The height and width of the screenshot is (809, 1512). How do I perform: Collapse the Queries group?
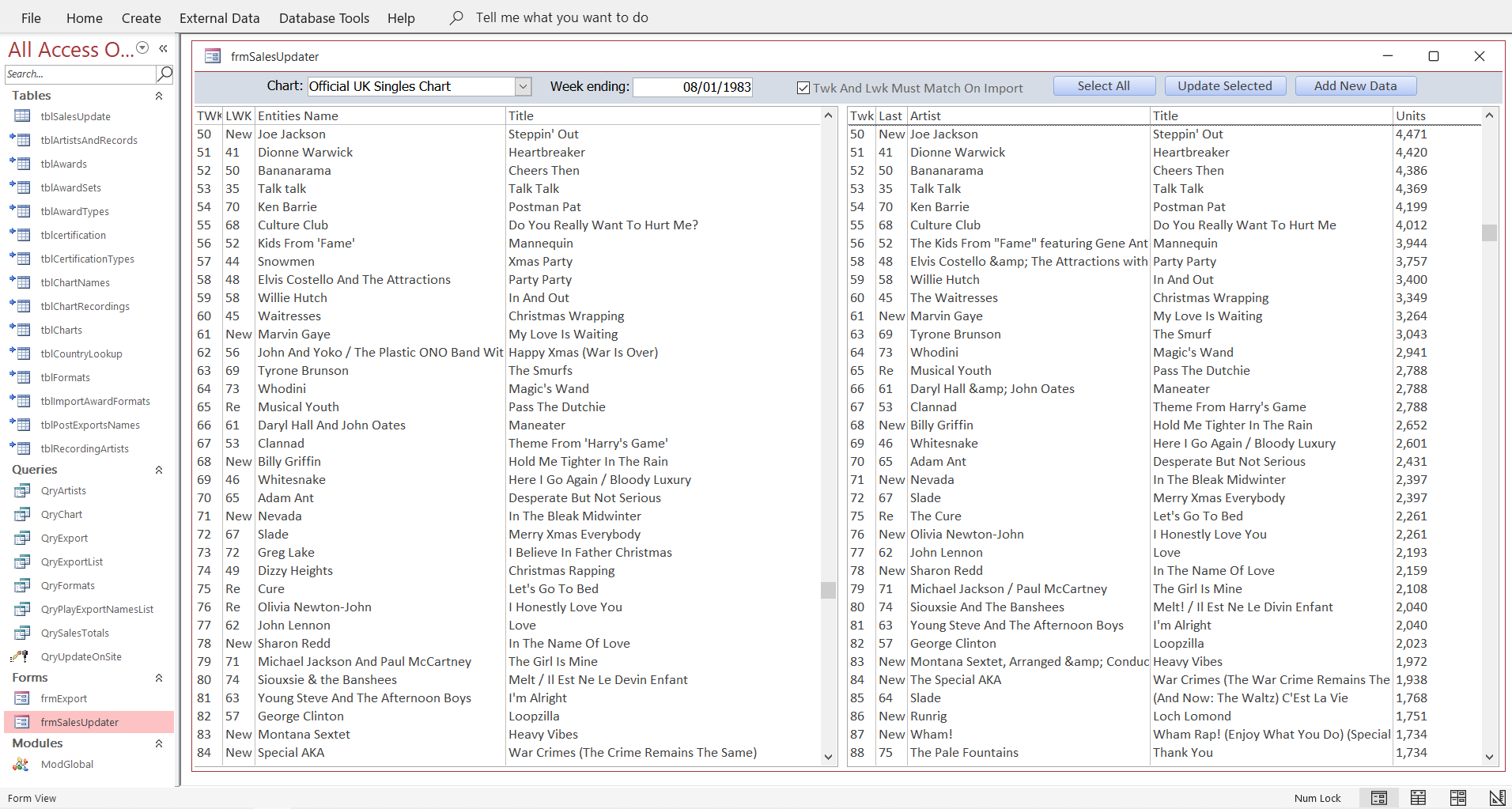click(x=159, y=470)
